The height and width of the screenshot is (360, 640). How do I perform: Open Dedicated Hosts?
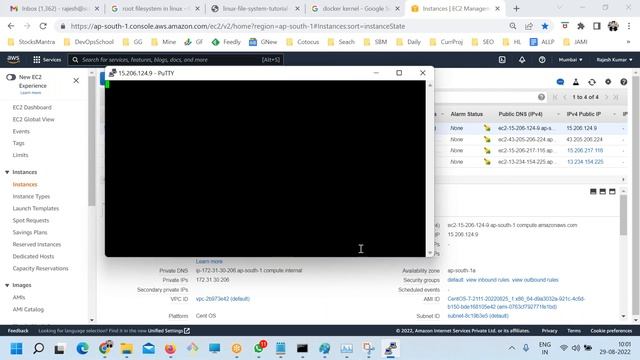33,256
